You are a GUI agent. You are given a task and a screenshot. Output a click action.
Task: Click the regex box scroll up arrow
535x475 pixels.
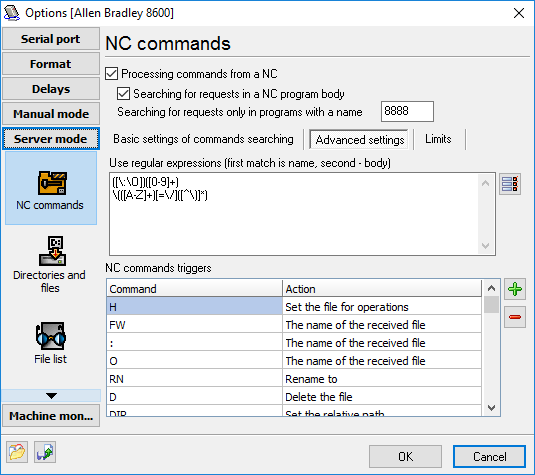(486, 183)
